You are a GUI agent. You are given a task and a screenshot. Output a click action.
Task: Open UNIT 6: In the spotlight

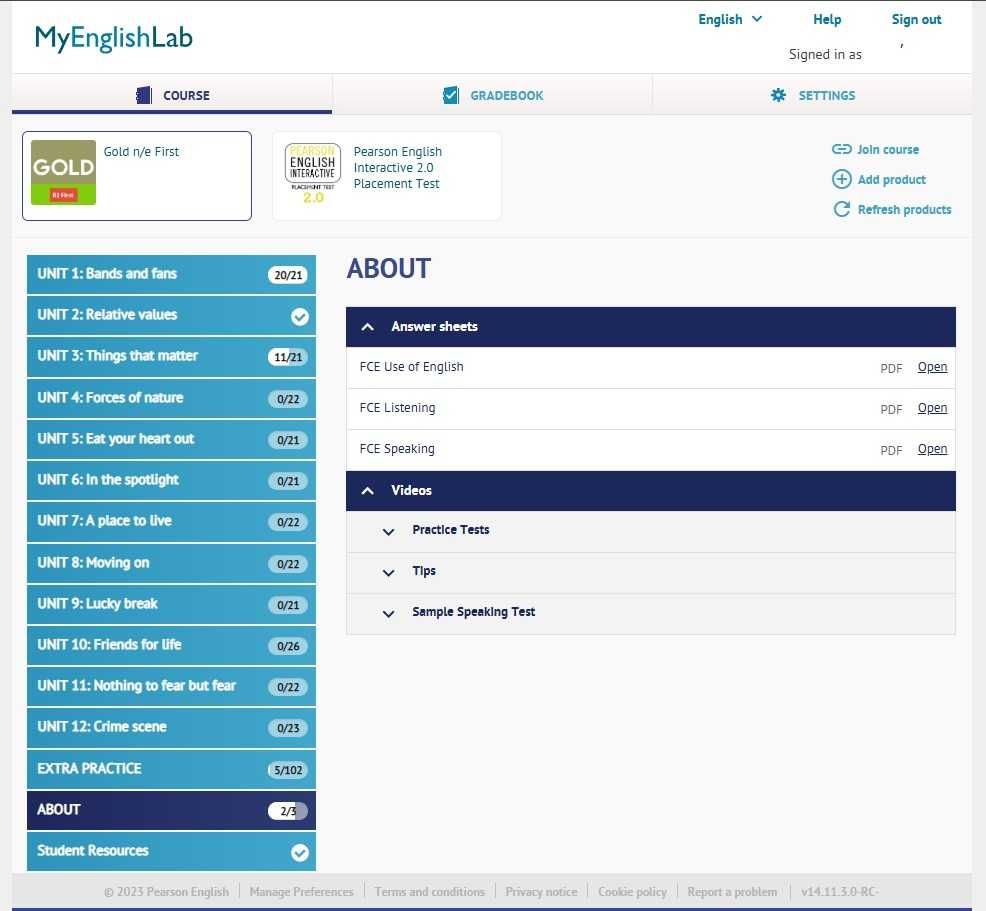(x=171, y=480)
